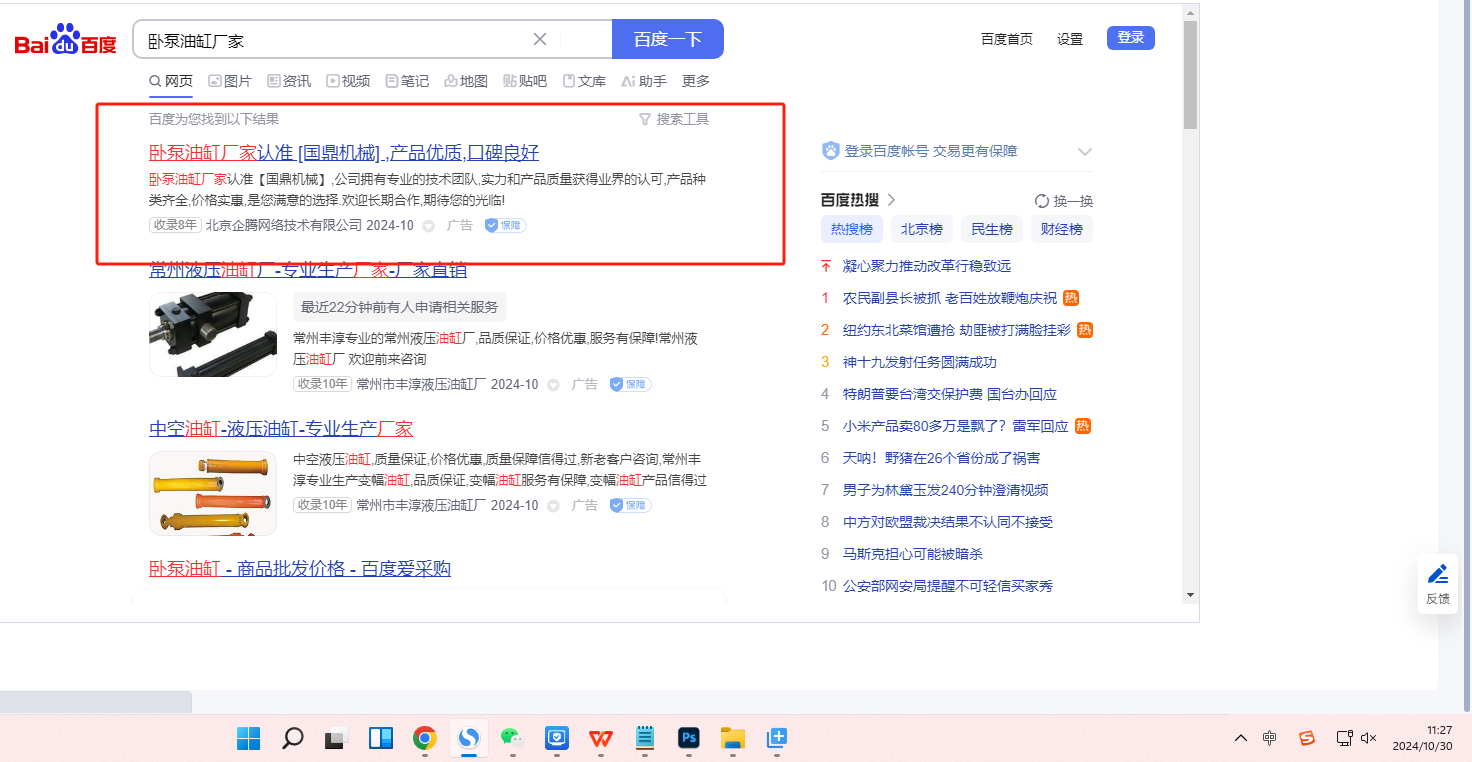The width and height of the screenshot is (1472, 762).
Task: Click the hydraulic cylinder product thumbnail
Action: point(213,334)
